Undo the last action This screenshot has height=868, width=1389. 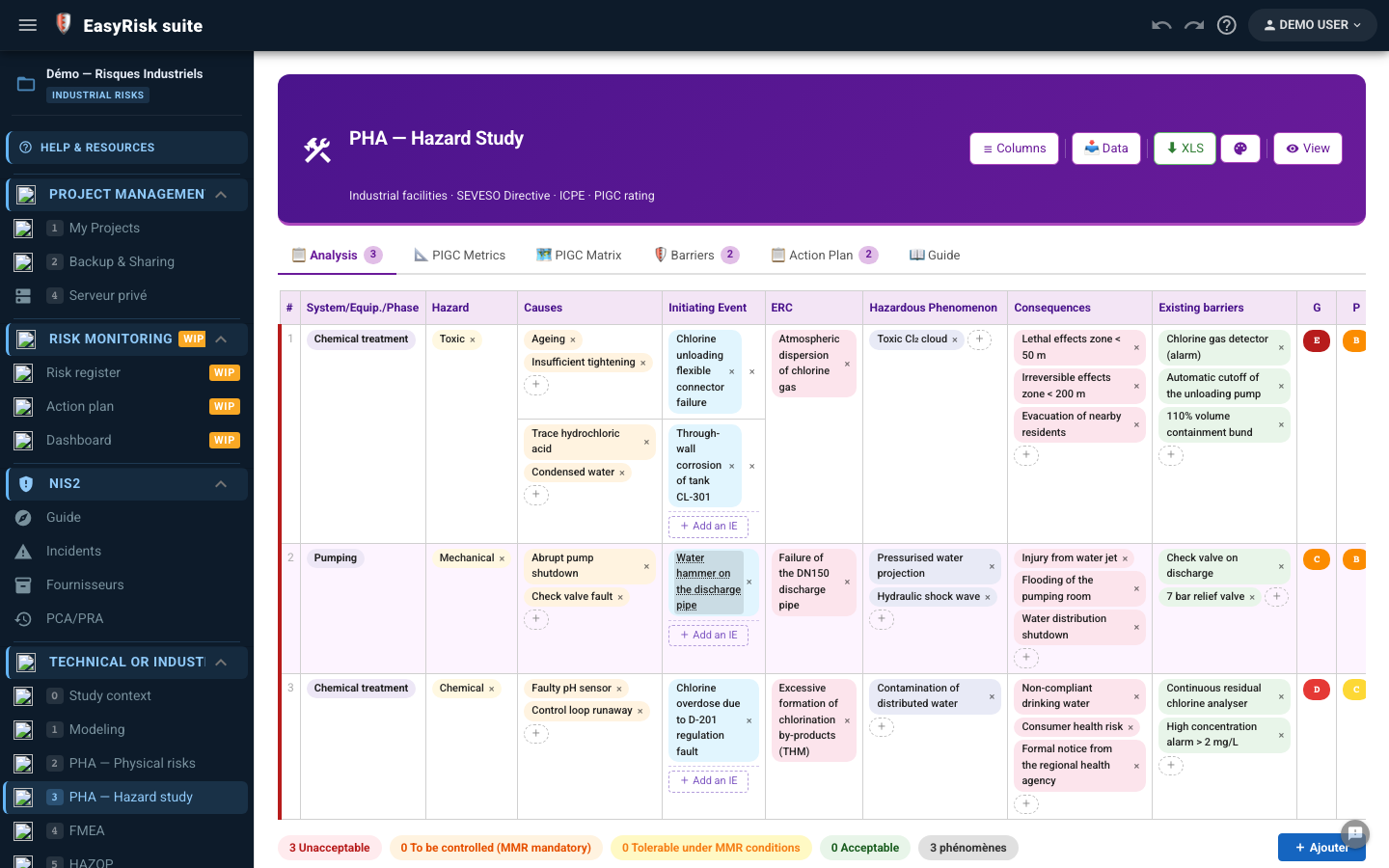click(1161, 25)
